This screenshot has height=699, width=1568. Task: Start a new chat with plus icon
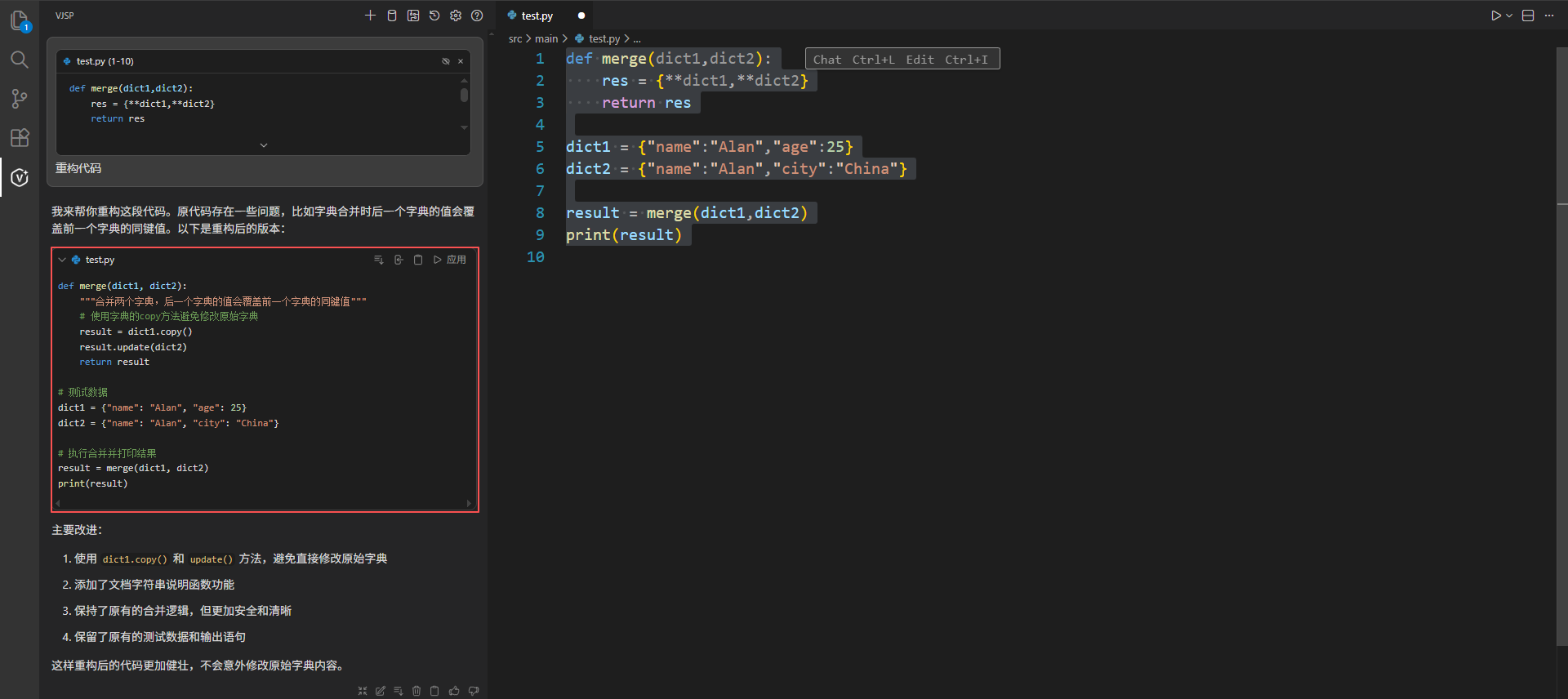pos(370,16)
